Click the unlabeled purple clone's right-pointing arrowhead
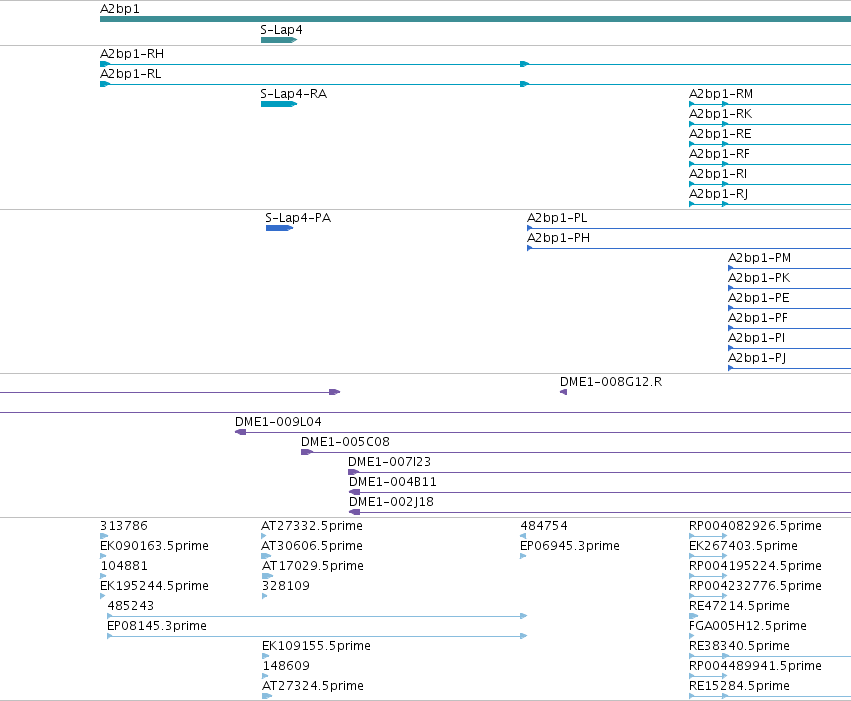The width and height of the screenshot is (851, 701). (335, 392)
